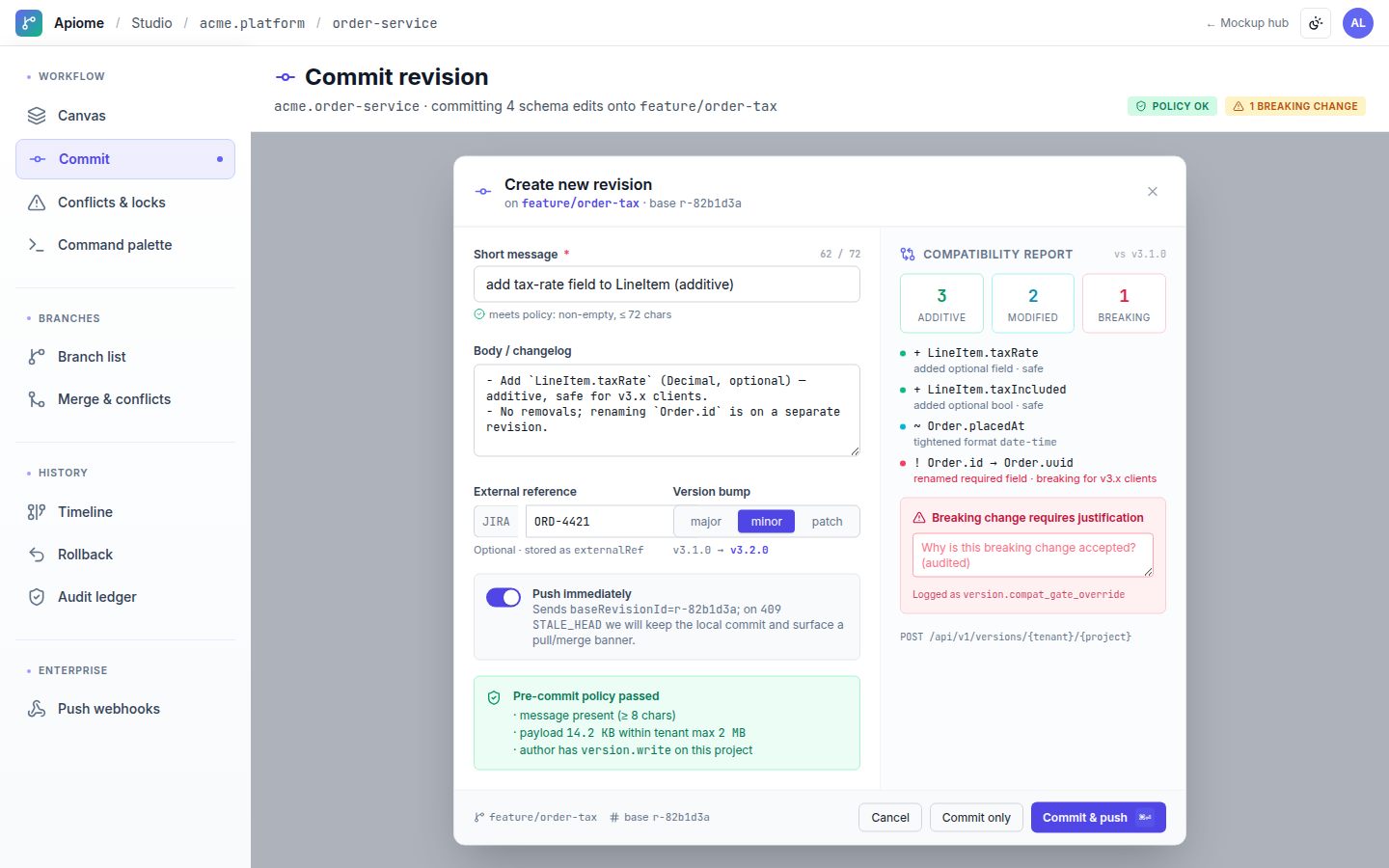Click the Compatibility Report icon

coord(908,255)
